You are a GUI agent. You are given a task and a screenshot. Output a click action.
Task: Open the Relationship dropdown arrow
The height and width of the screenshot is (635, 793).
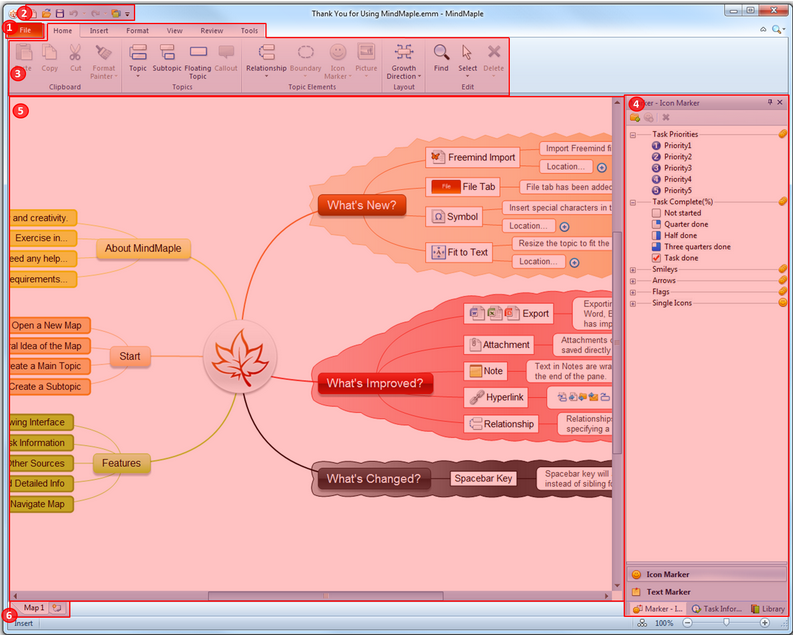tap(266, 76)
